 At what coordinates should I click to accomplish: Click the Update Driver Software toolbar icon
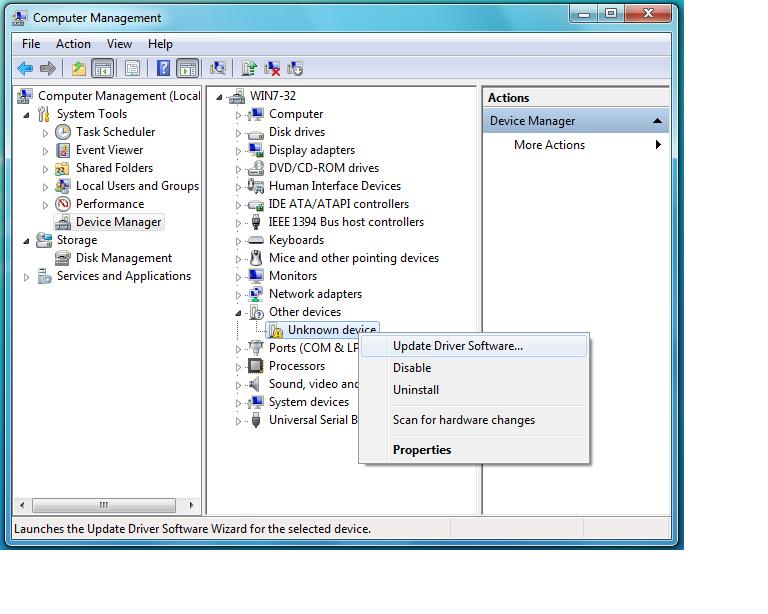click(249, 68)
